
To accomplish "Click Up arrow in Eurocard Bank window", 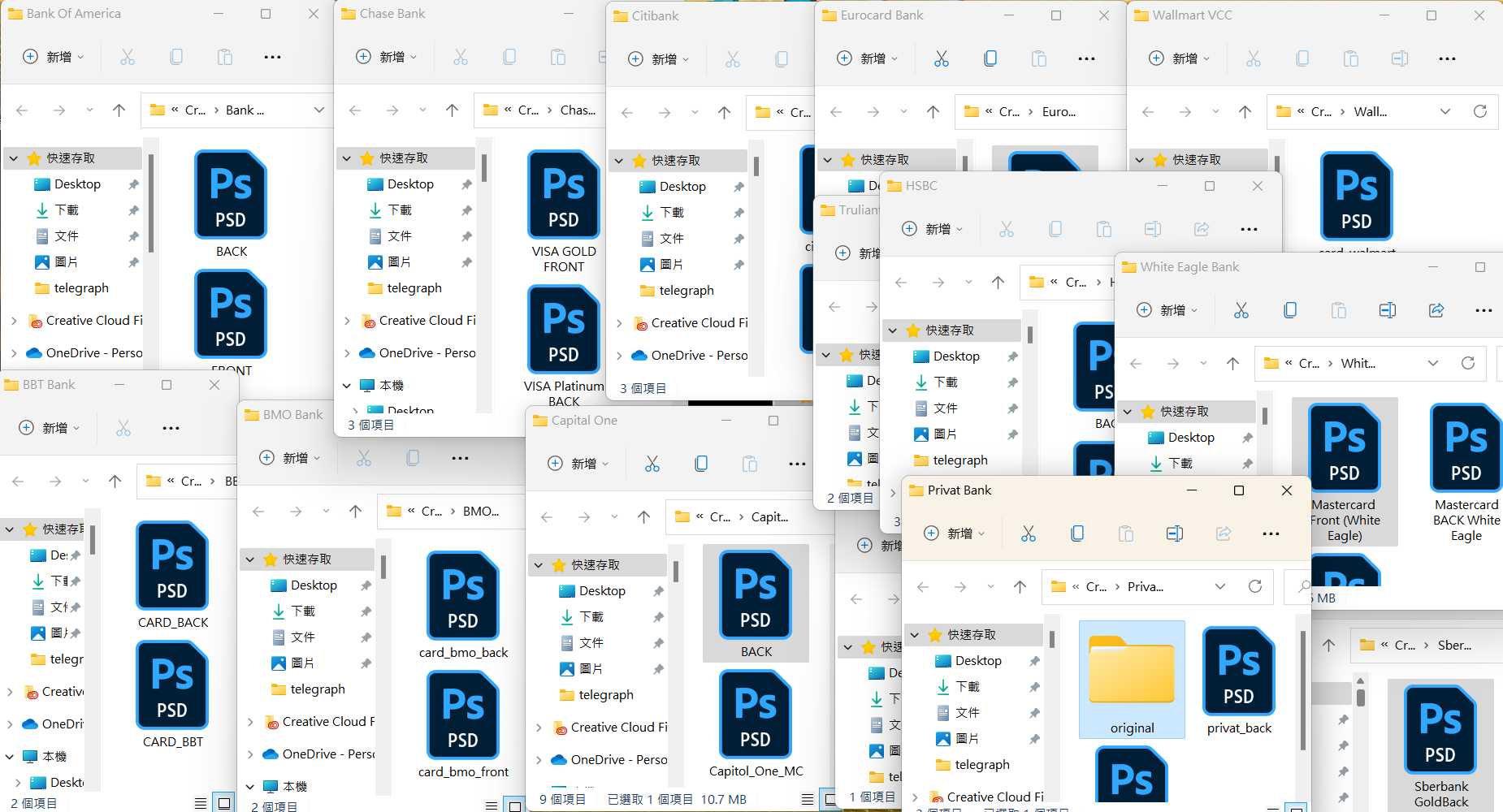I will [933, 111].
